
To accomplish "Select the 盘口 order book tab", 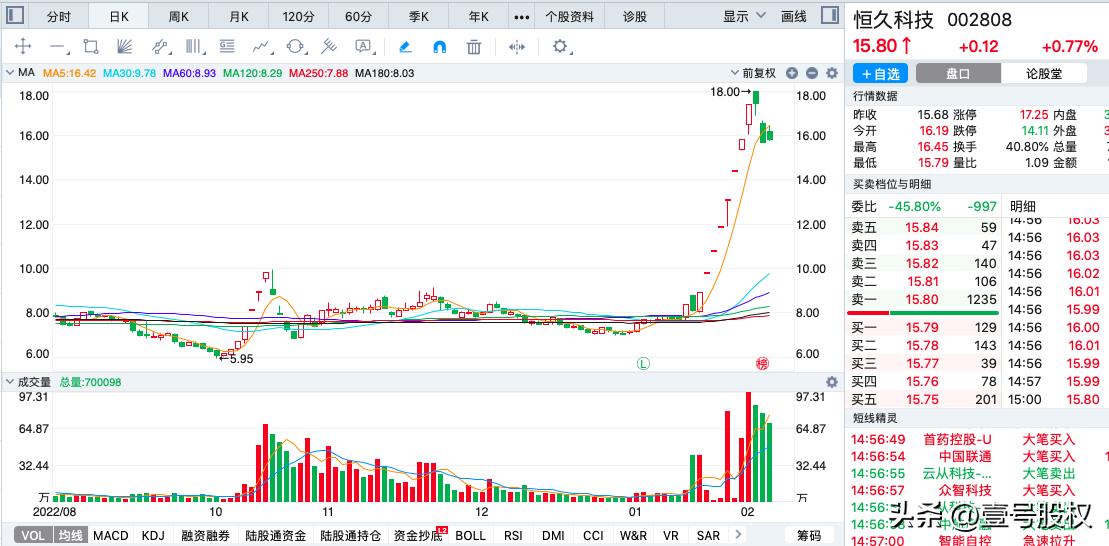I will coord(958,73).
